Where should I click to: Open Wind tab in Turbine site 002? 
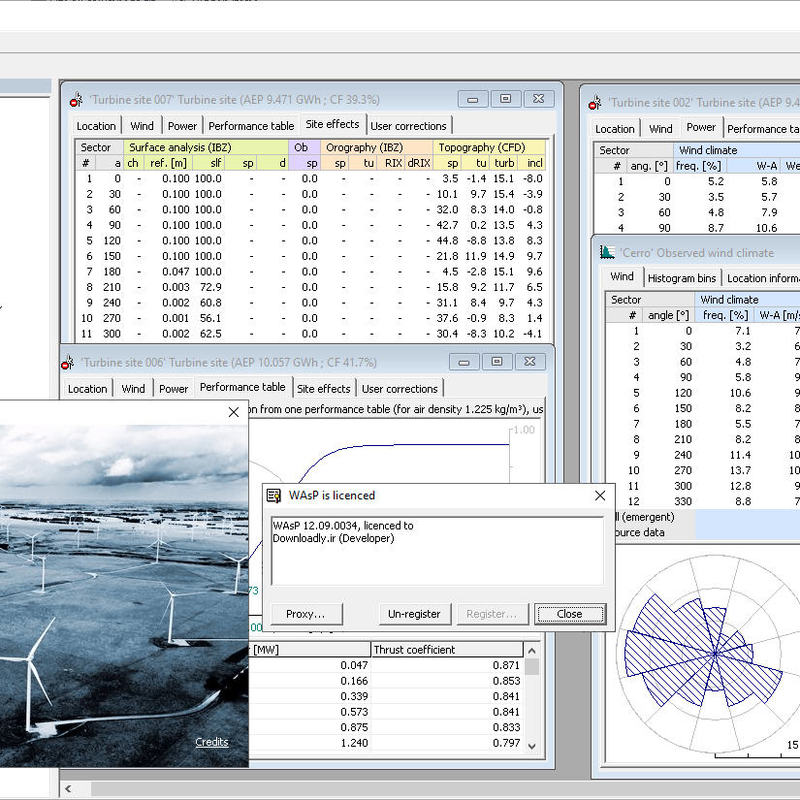pyautogui.click(x=661, y=129)
